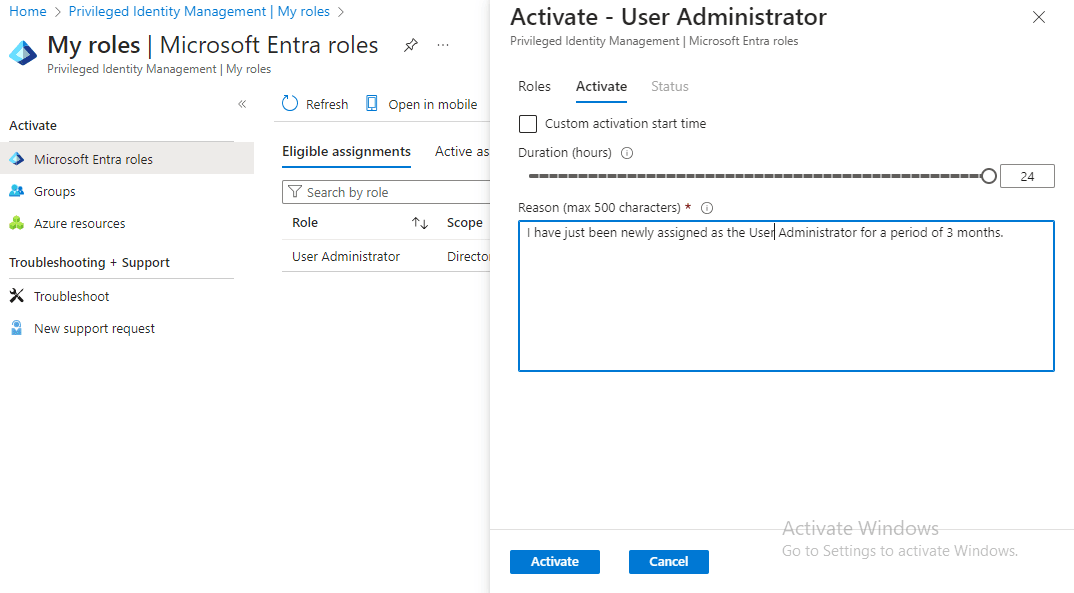Click the Refresh toolbar button
1074x593 pixels.
point(315,104)
